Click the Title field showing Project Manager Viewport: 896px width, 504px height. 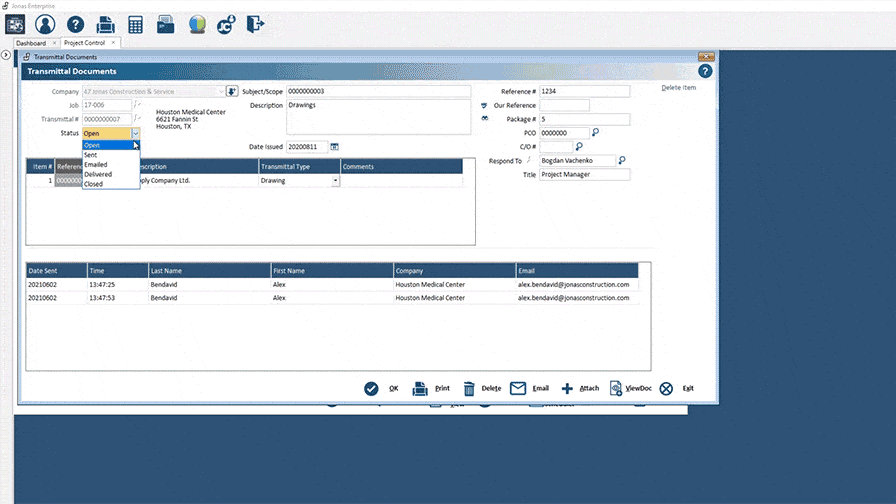(x=585, y=174)
